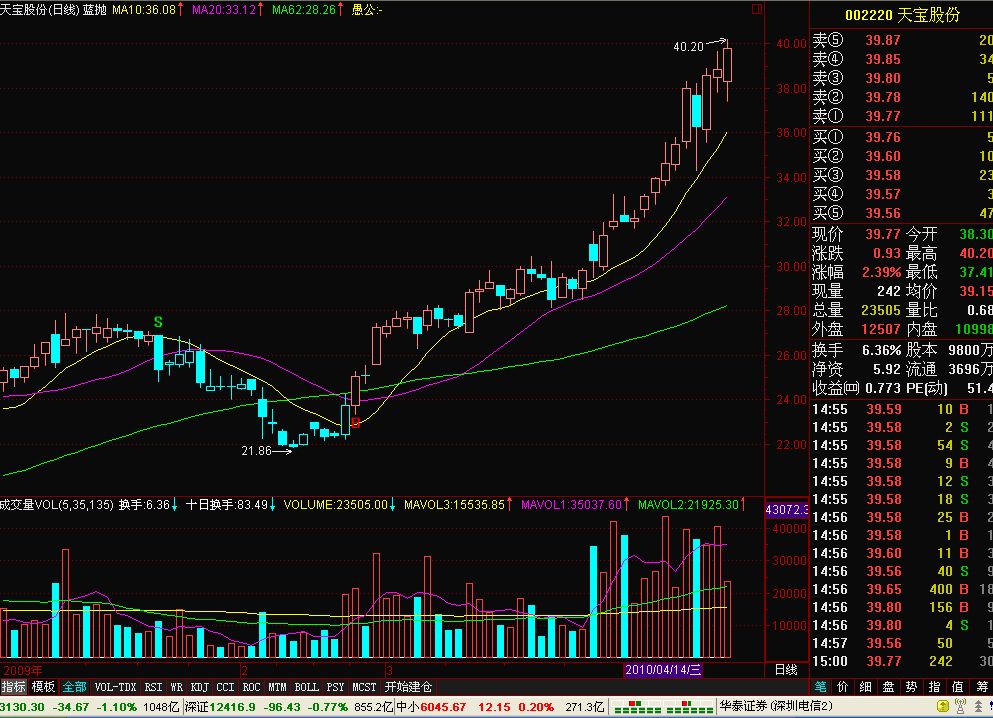
Task: Click the VOLUME:23505.00 label
Action: tap(335, 505)
